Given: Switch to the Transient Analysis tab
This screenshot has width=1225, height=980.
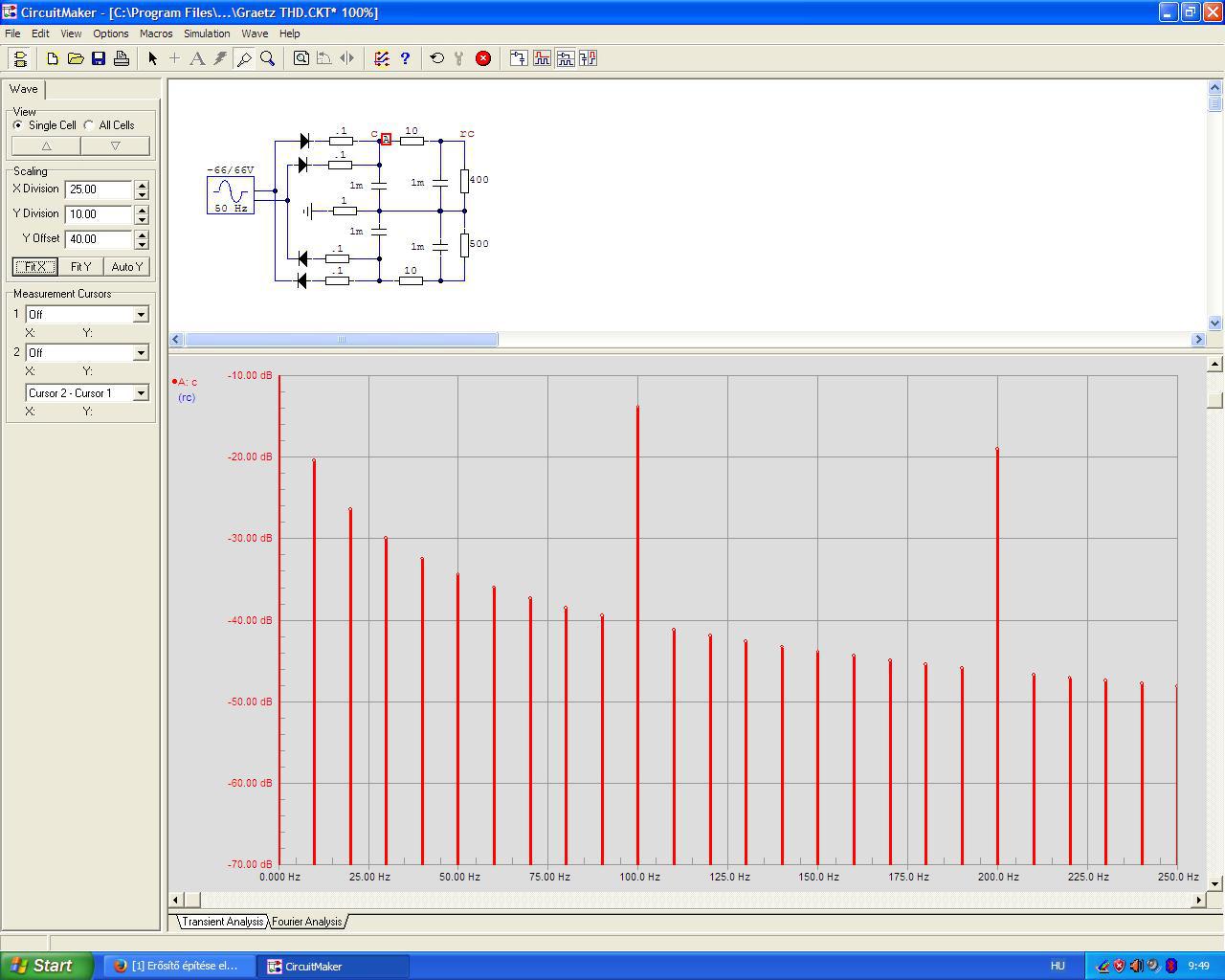Looking at the screenshot, I should [222, 922].
